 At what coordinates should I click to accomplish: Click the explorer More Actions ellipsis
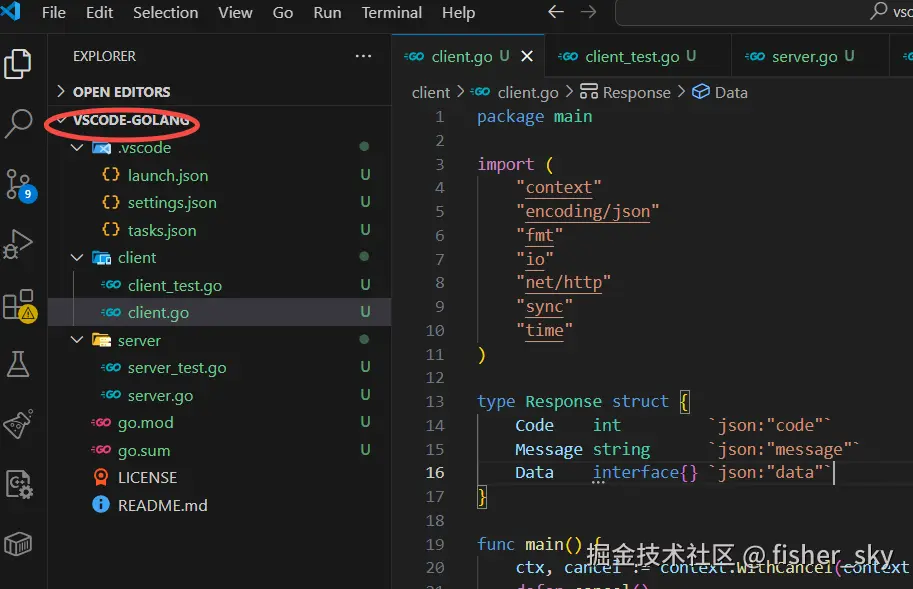click(x=363, y=57)
